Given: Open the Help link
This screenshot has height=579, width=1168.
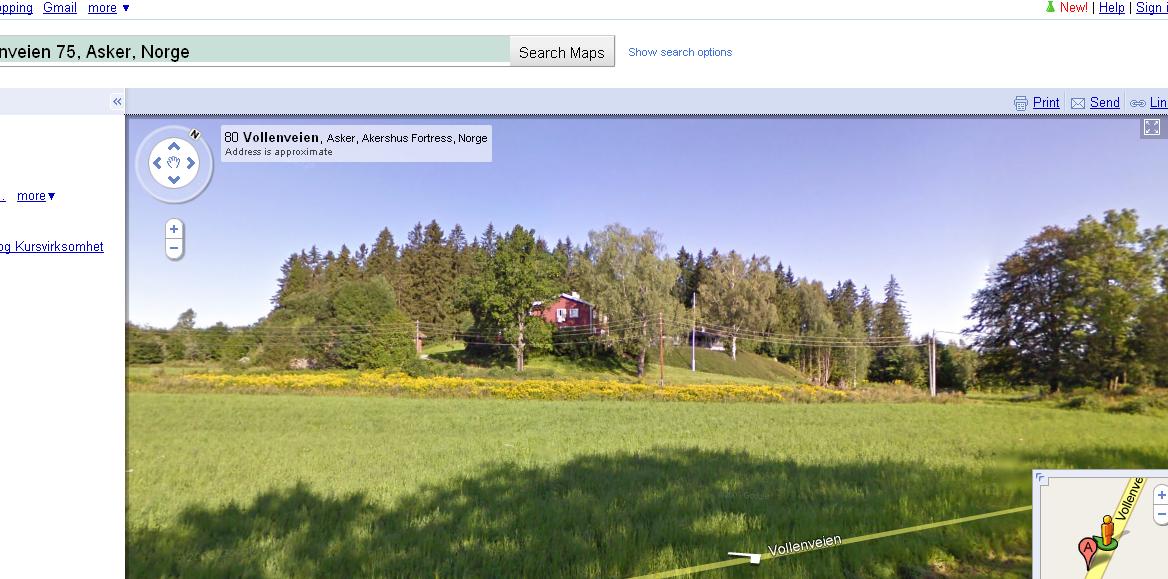Looking at the screenshot, I should (x=1111, y=7).
